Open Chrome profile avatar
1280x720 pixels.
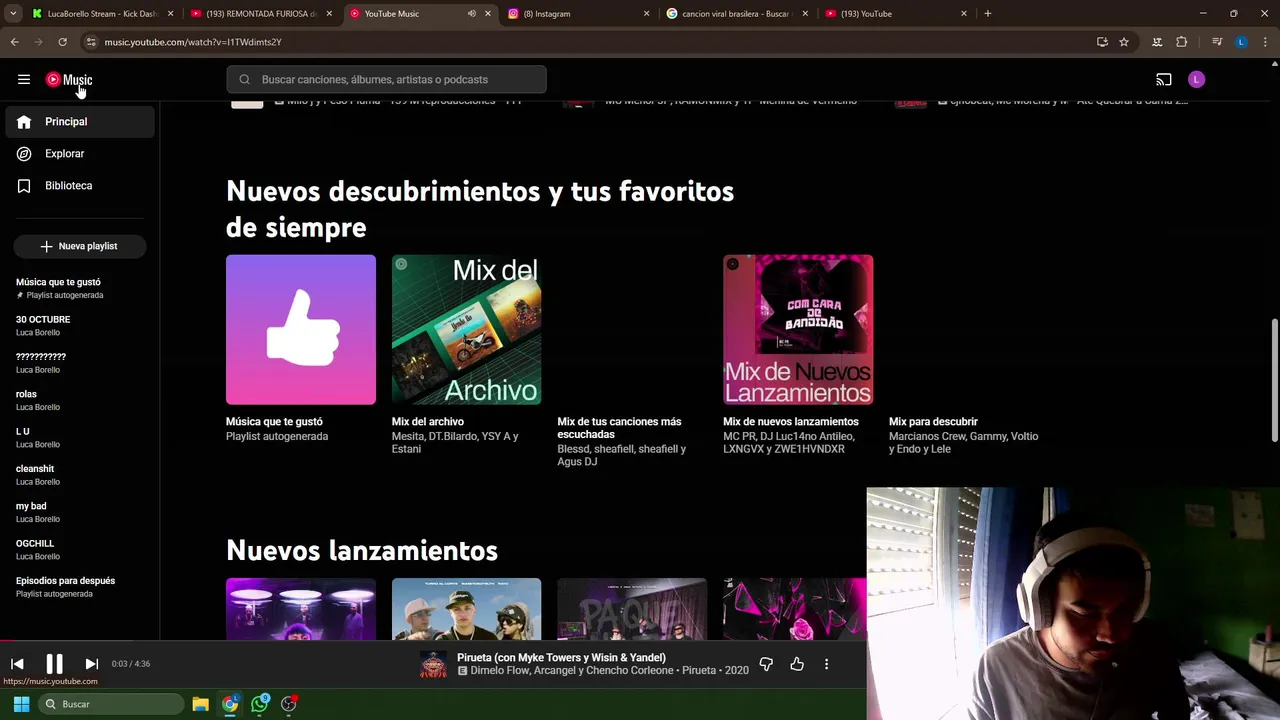(1241, 42)
